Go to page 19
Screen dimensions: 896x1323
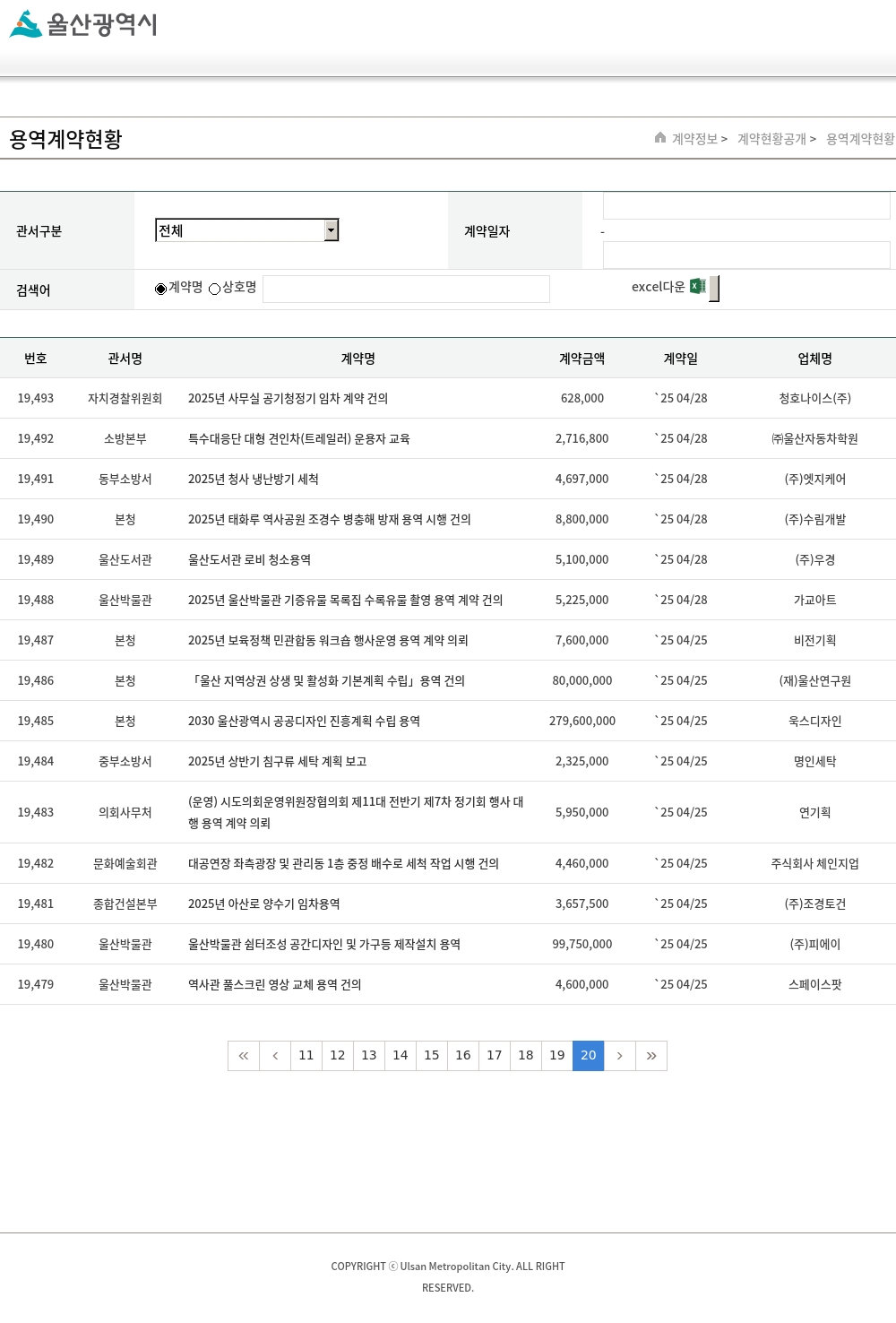click(x=557, y=1056)
